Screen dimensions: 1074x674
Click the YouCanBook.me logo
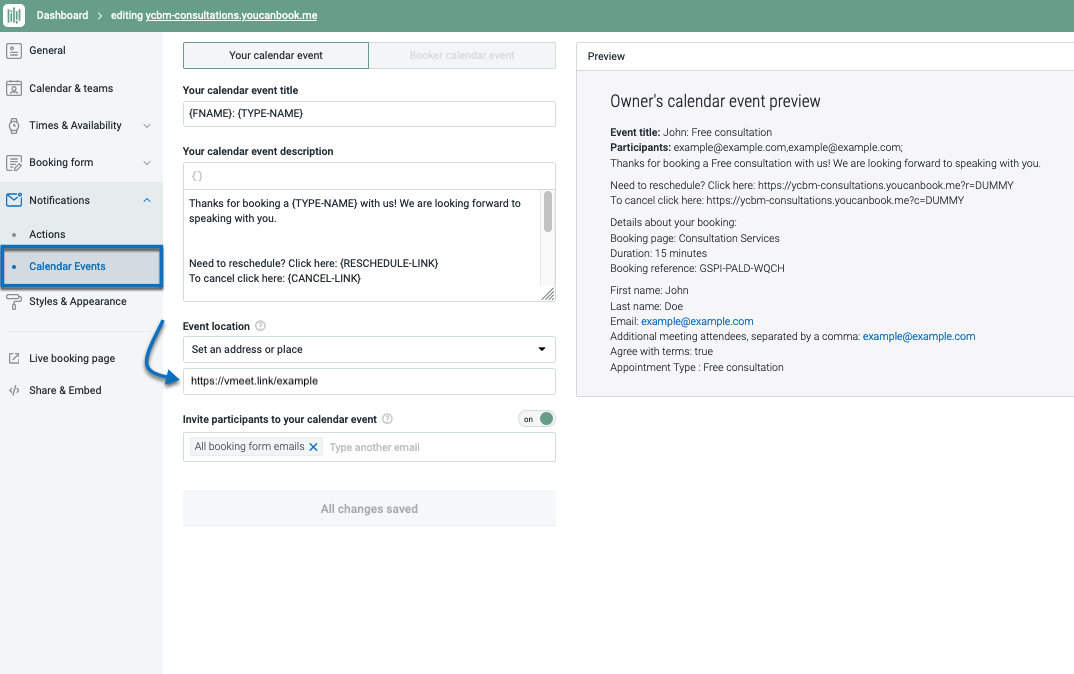[13, 15]
